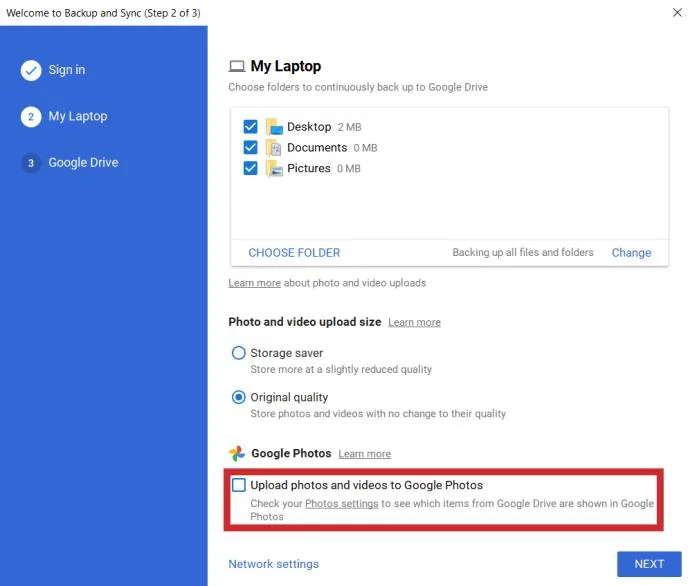Uncheck the Documents folder checkbox
The width and height of the screenshot is (690, 586).
250,147
